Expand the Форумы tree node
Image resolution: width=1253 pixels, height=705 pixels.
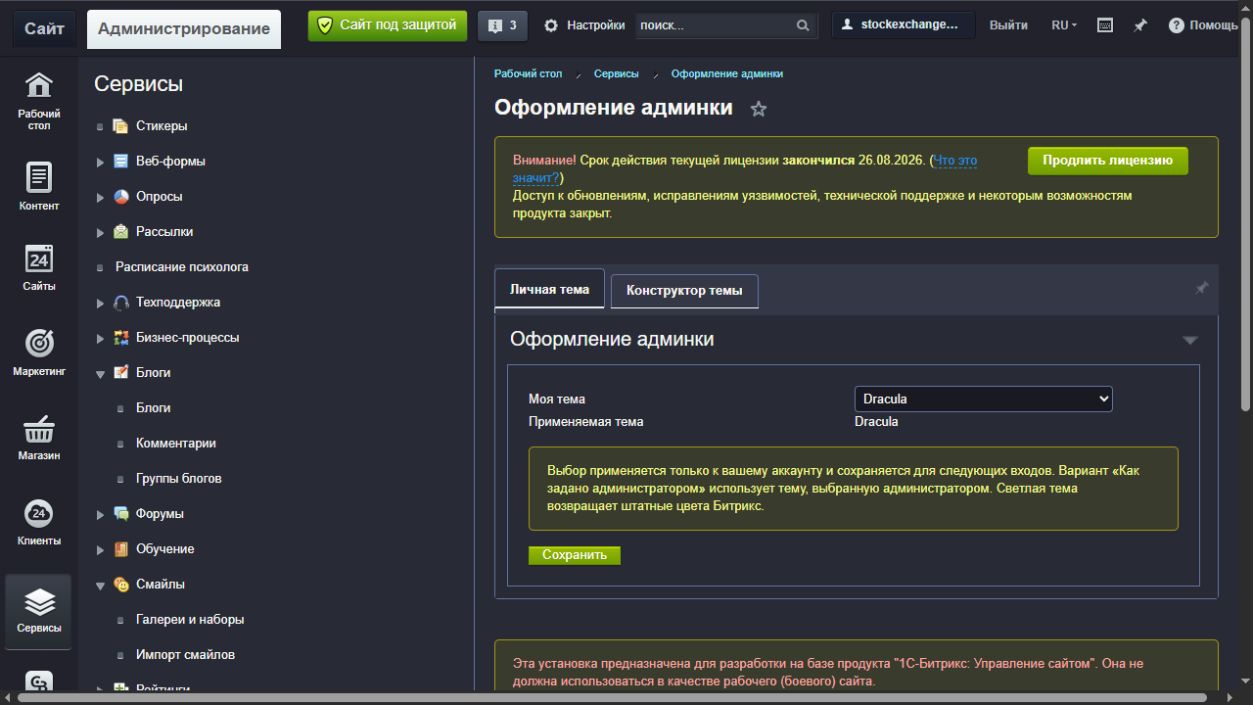point(100,514)
